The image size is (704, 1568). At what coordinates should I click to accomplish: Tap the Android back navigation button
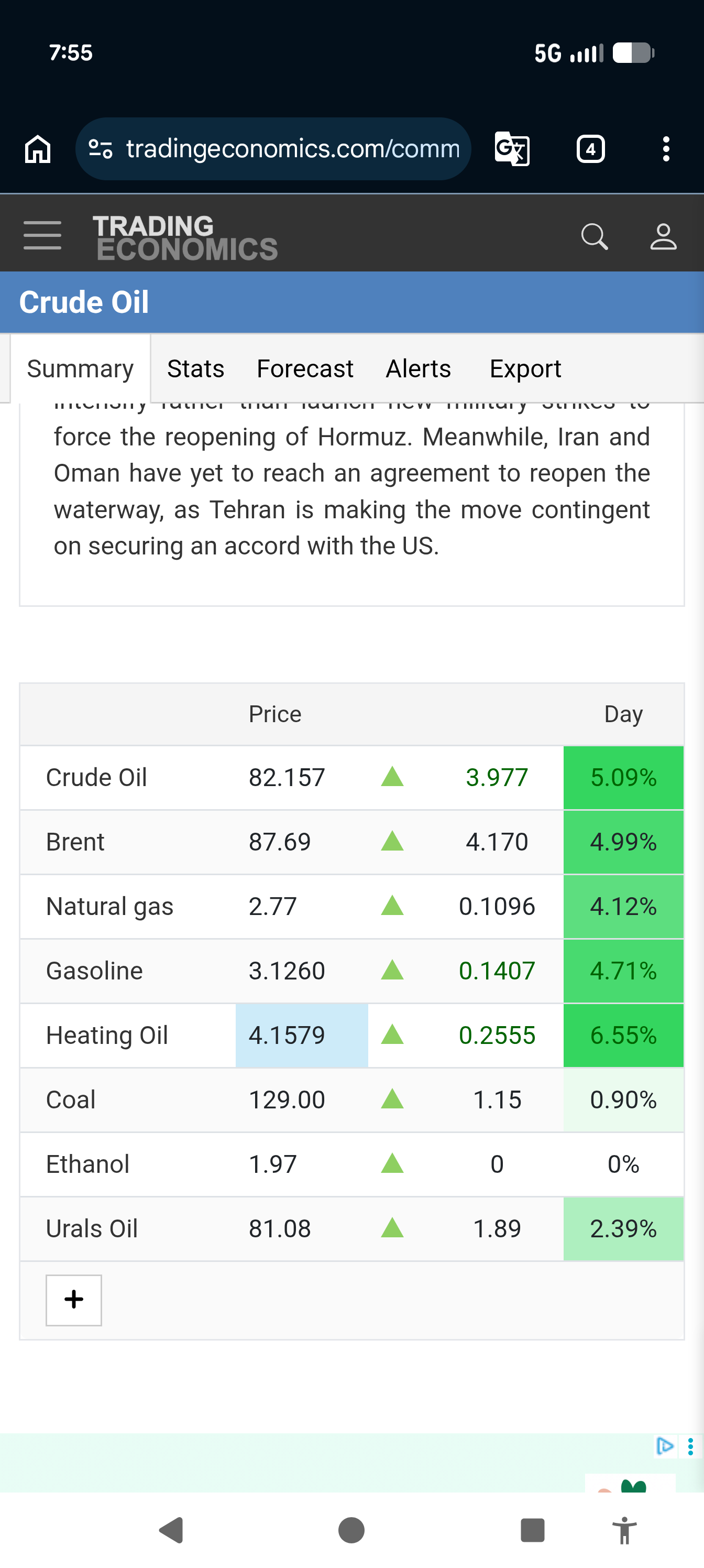(172, 1530)
